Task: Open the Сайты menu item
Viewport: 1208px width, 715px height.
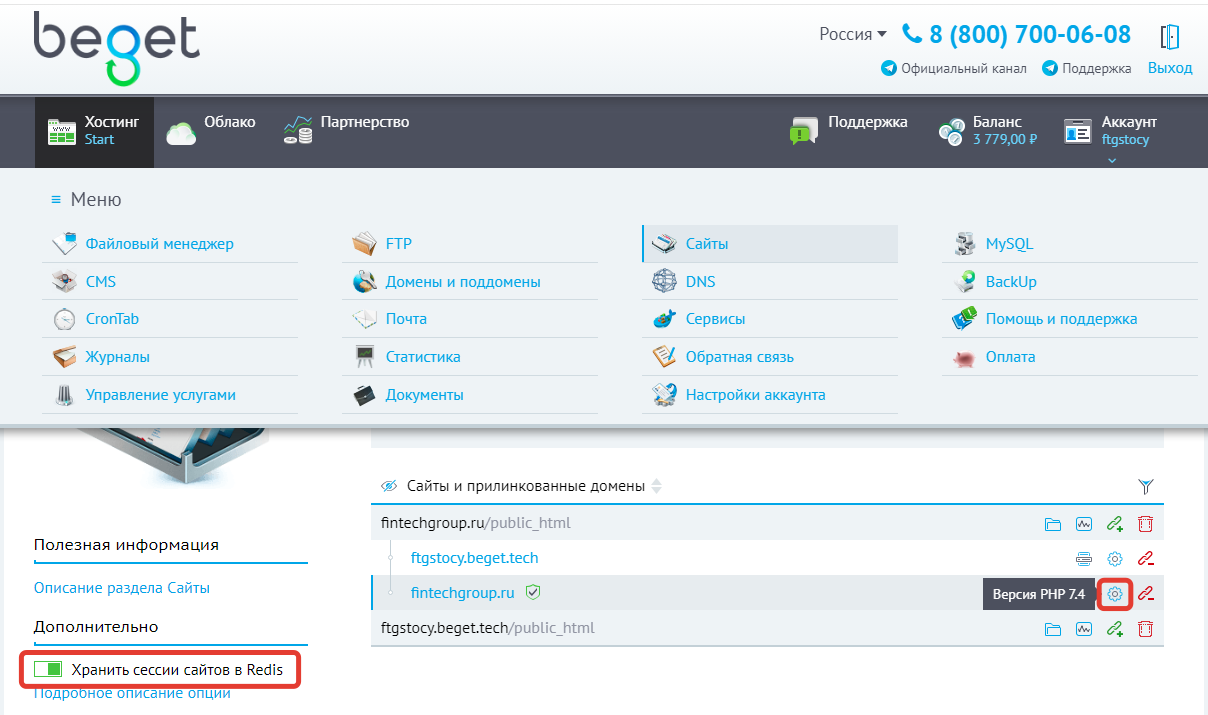Action: point(769,243)
